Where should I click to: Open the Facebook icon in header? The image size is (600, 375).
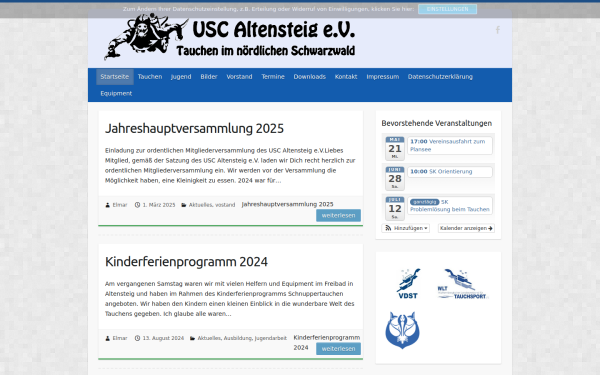(497, 30)
